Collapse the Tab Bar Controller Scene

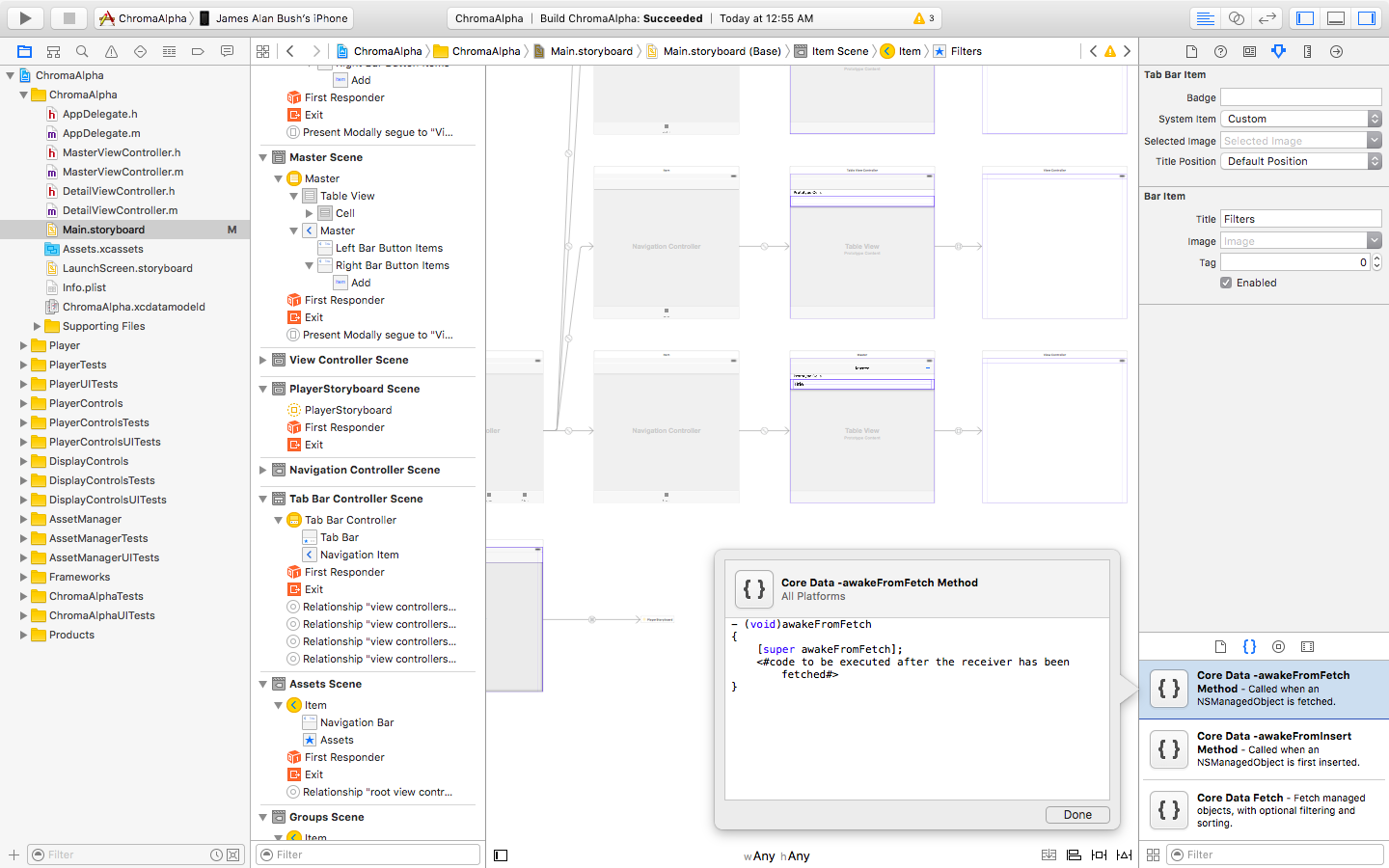coord(263,499)
